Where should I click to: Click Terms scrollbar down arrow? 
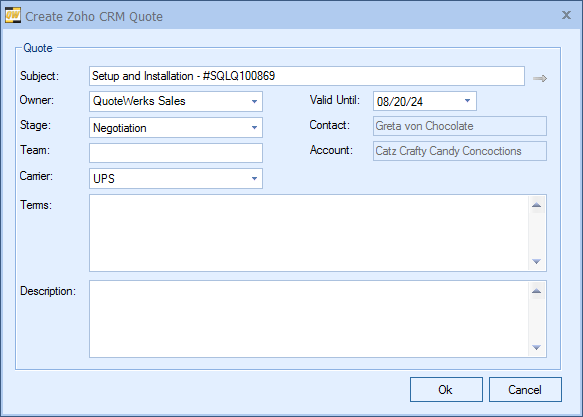click(537, 262)
